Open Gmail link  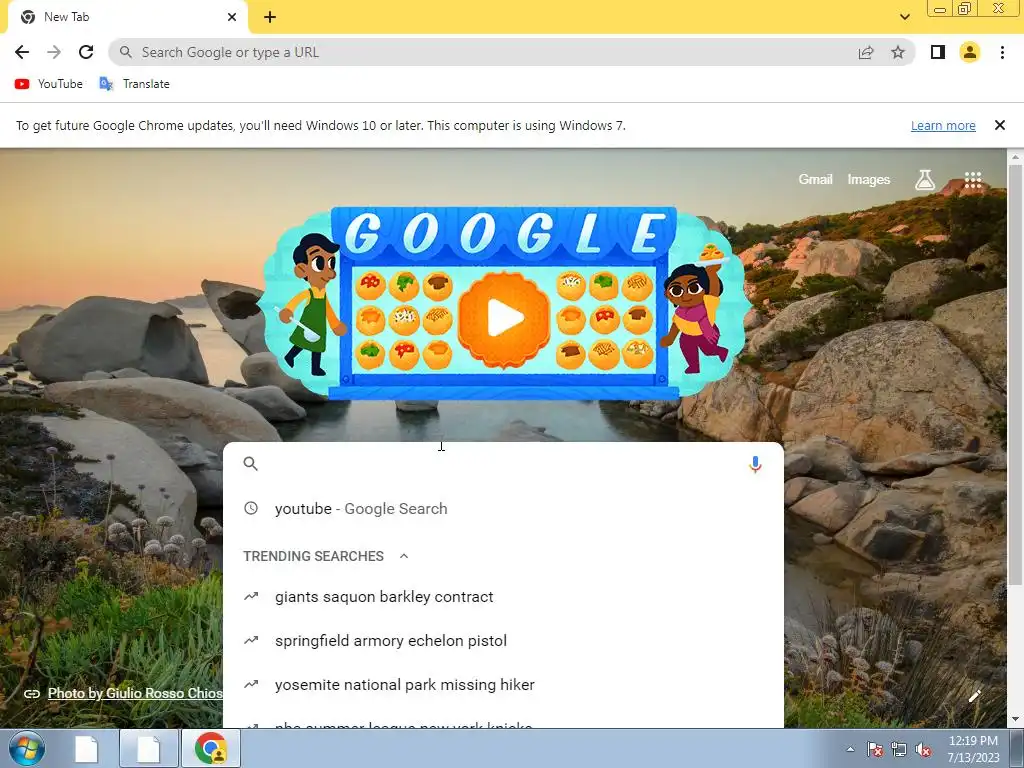pyautogui.click(x=815, y=179)
